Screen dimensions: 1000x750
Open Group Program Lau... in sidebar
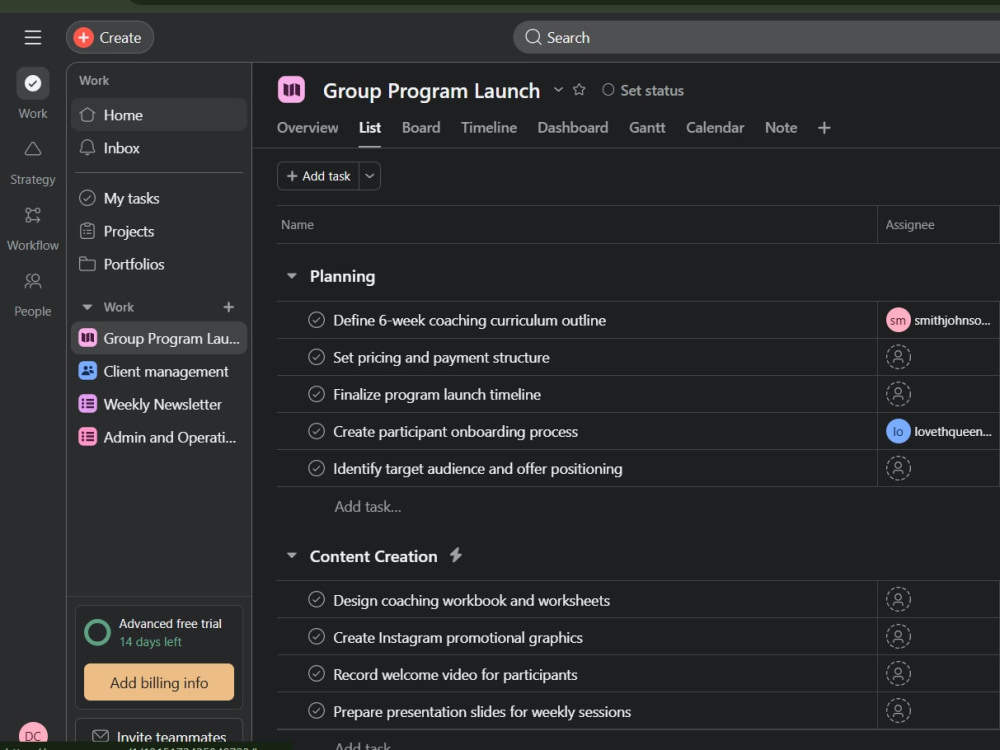(159, 338)
